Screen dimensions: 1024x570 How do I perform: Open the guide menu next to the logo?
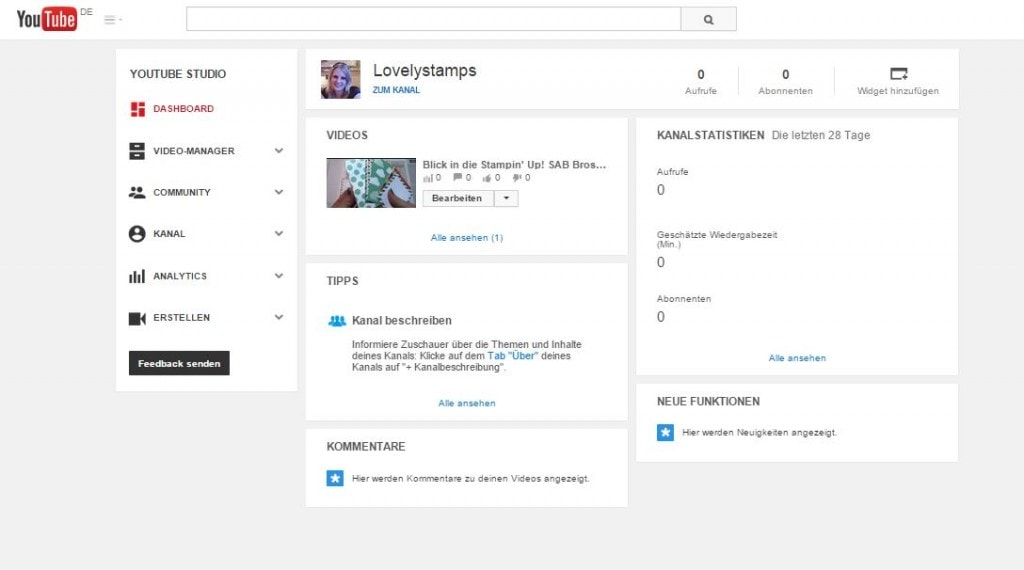click(112, 20)
